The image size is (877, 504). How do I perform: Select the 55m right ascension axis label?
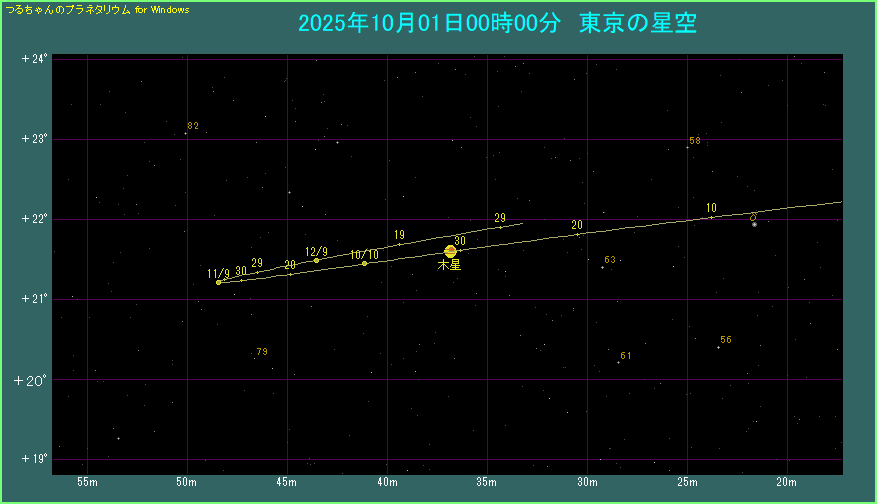(88, 484)
